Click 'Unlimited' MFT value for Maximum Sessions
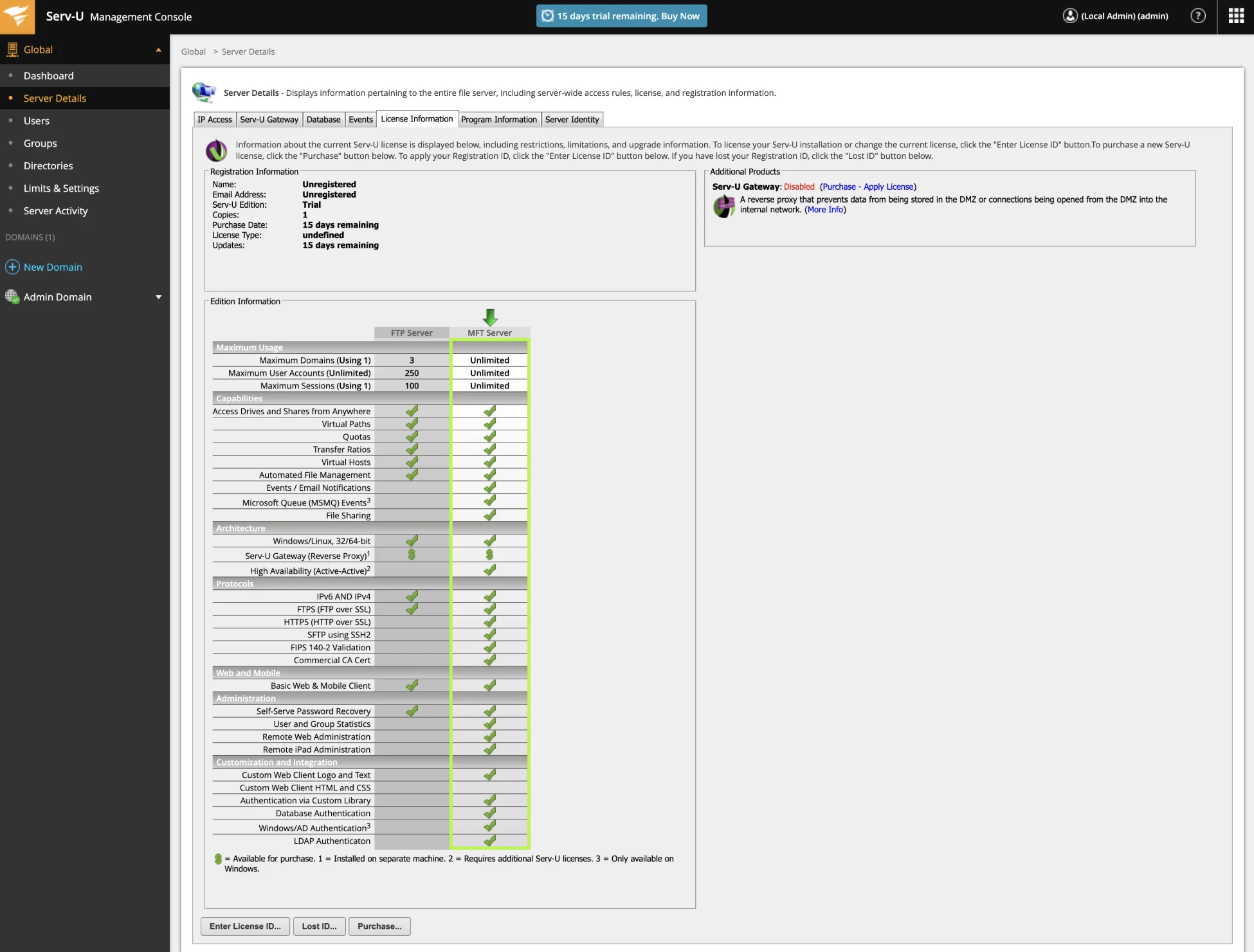Viewport: 1254px width, 952px height. tap(489, 386)
